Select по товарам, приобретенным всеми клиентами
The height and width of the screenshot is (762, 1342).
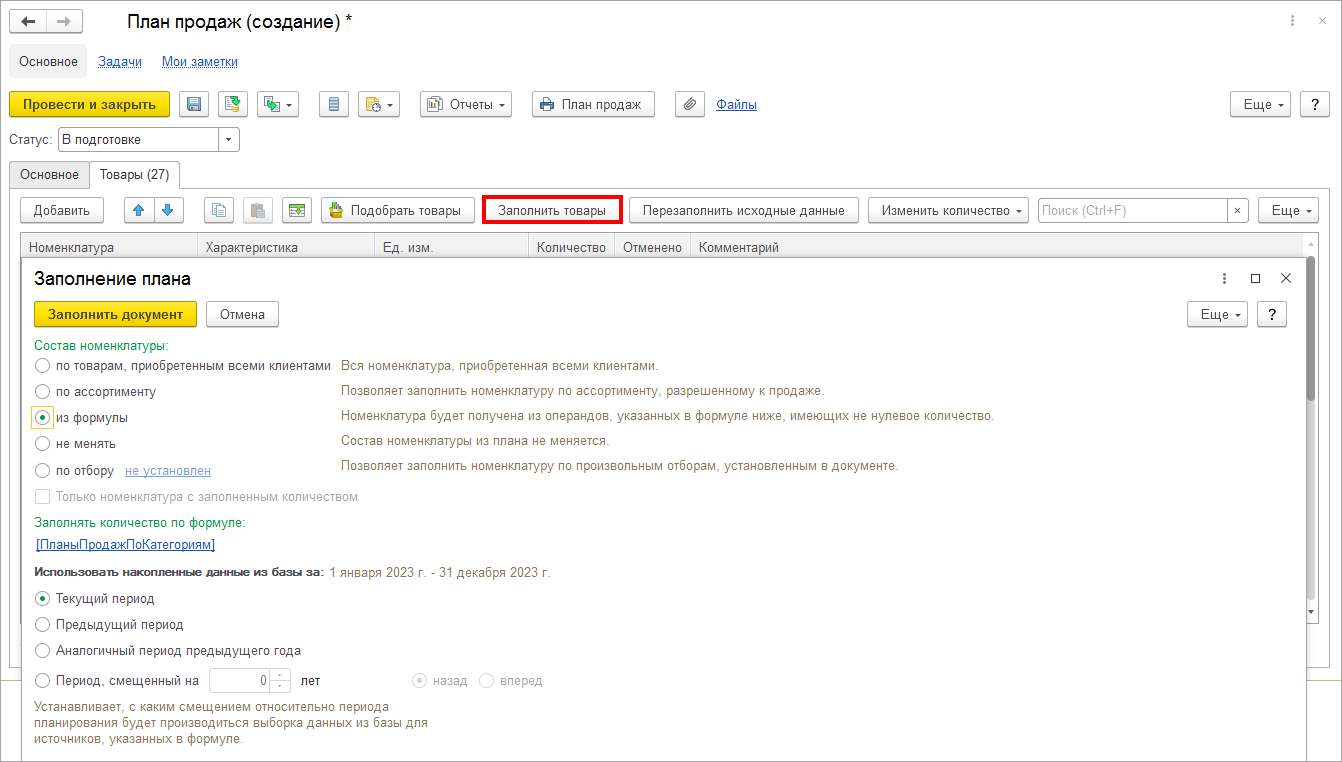[183, 366]
